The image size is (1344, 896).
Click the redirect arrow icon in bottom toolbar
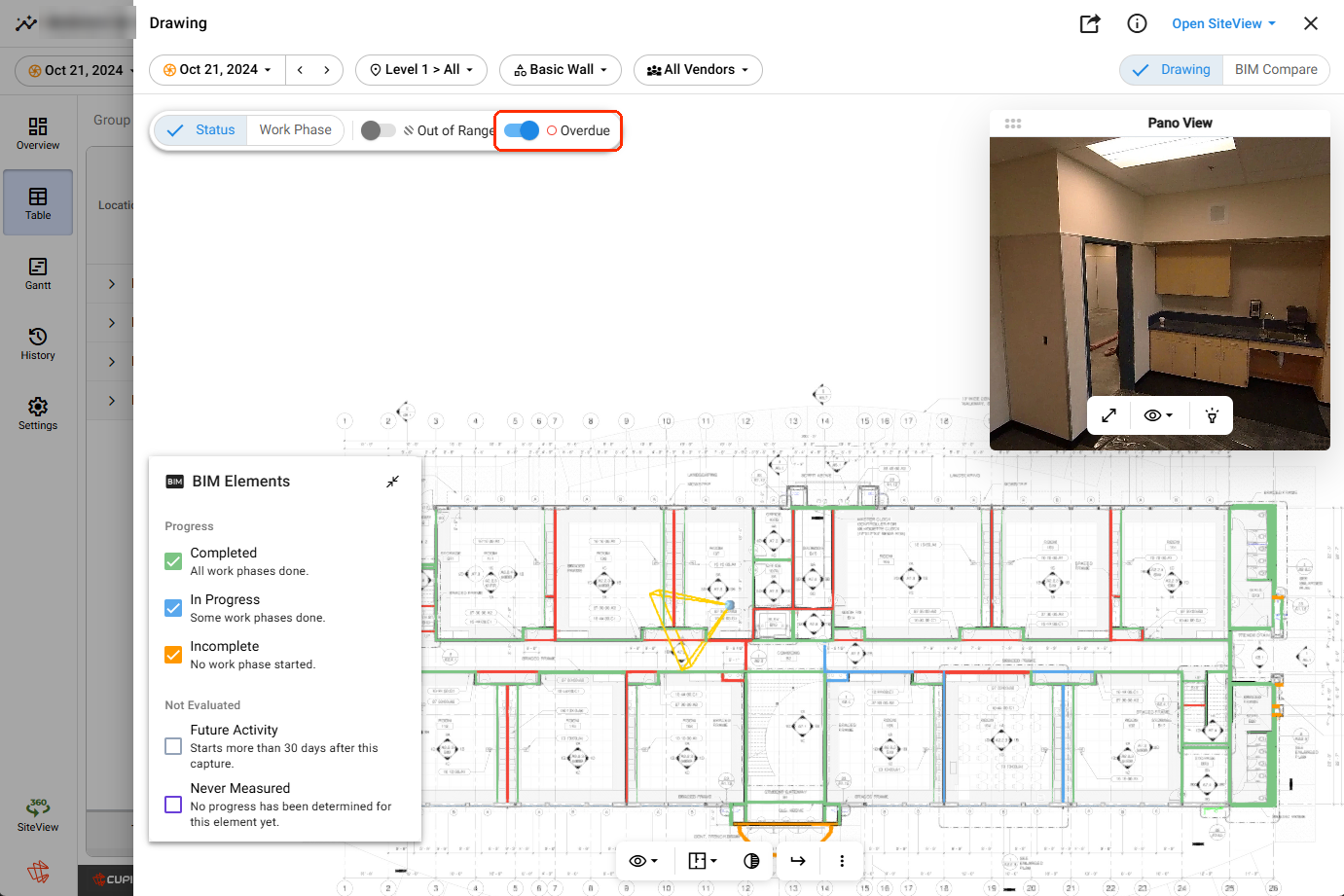pyautogui.click(x=798, y=861)
